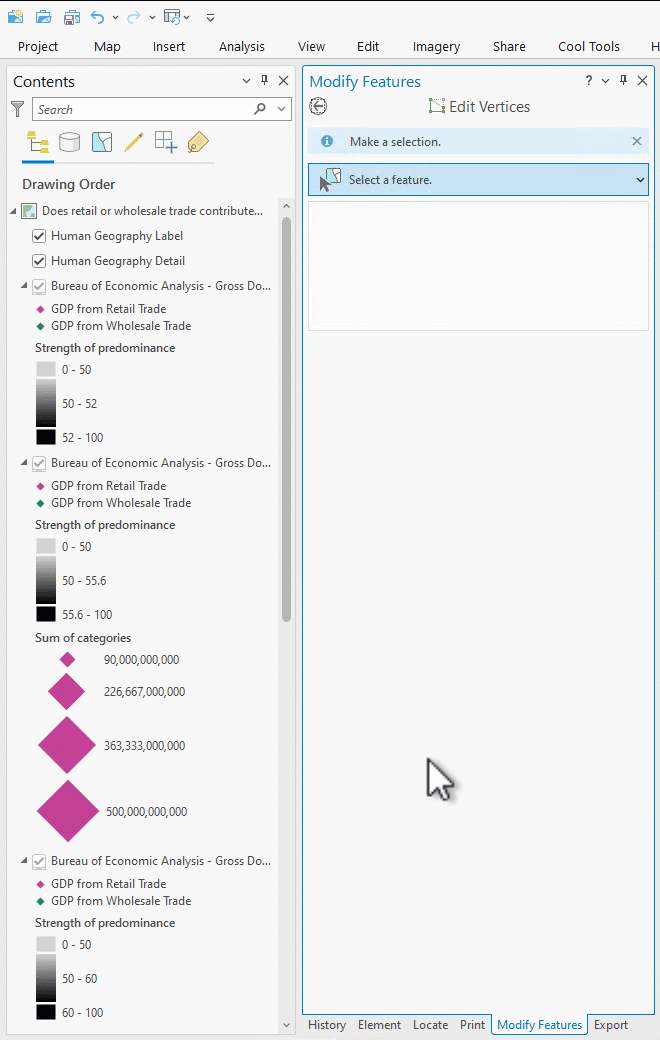Click the Redo arrow icon
660x1040 pixels.
pos(134,17)
